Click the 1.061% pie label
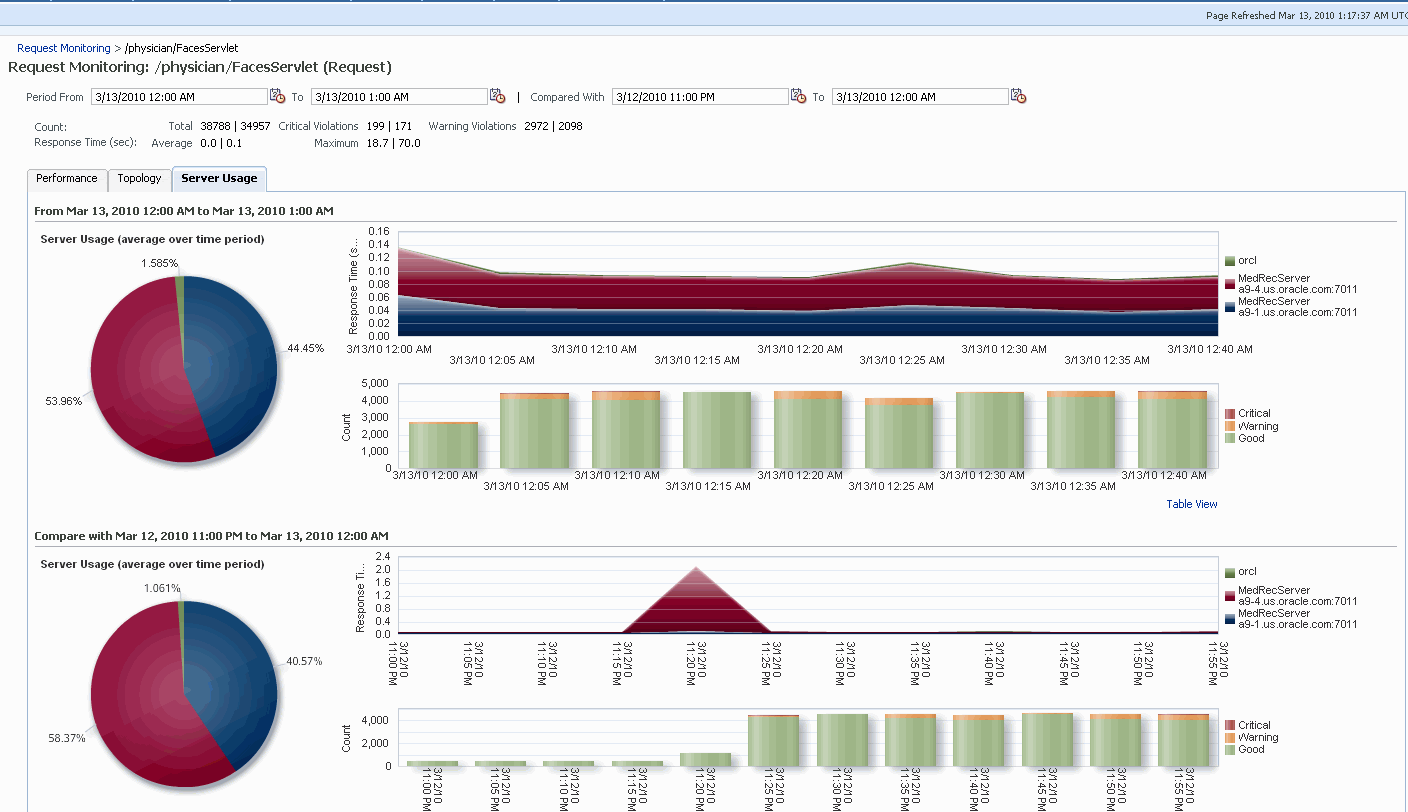 [161, 588]
